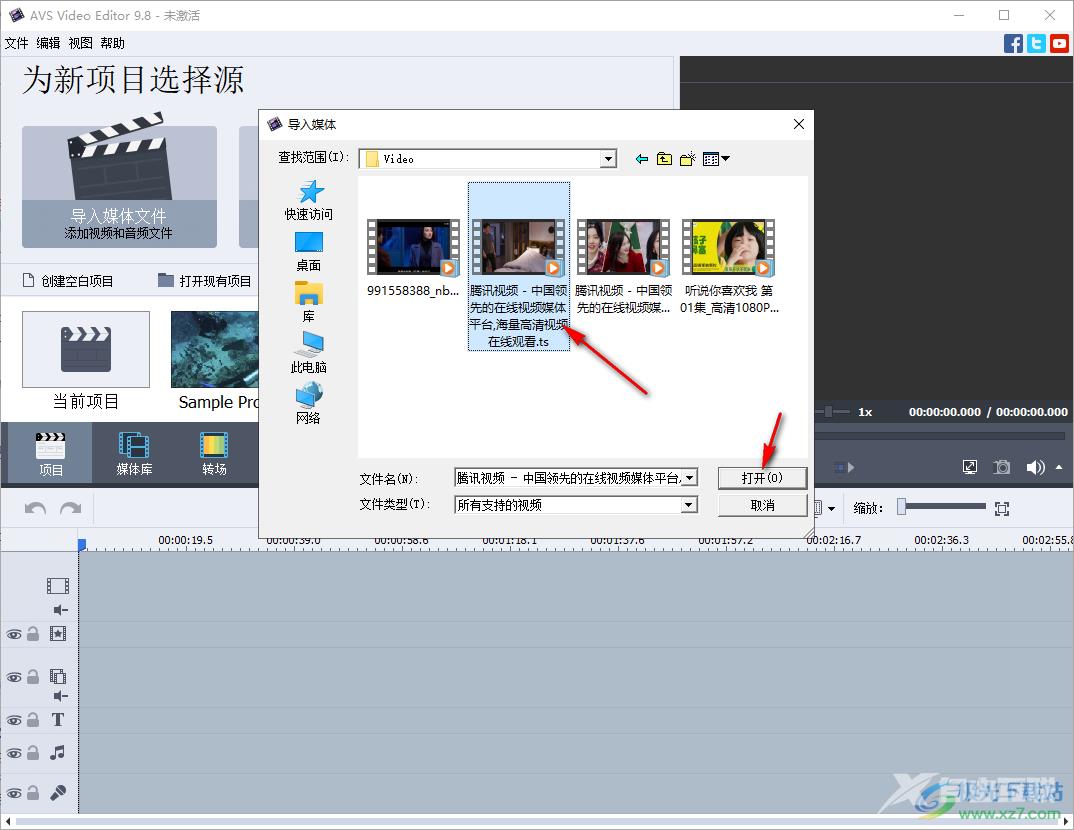Expand the 查找范围 Video folder dropdown
Image resolution: width=1074 pixels, height=830 pixels.
(x=608, y=159)
